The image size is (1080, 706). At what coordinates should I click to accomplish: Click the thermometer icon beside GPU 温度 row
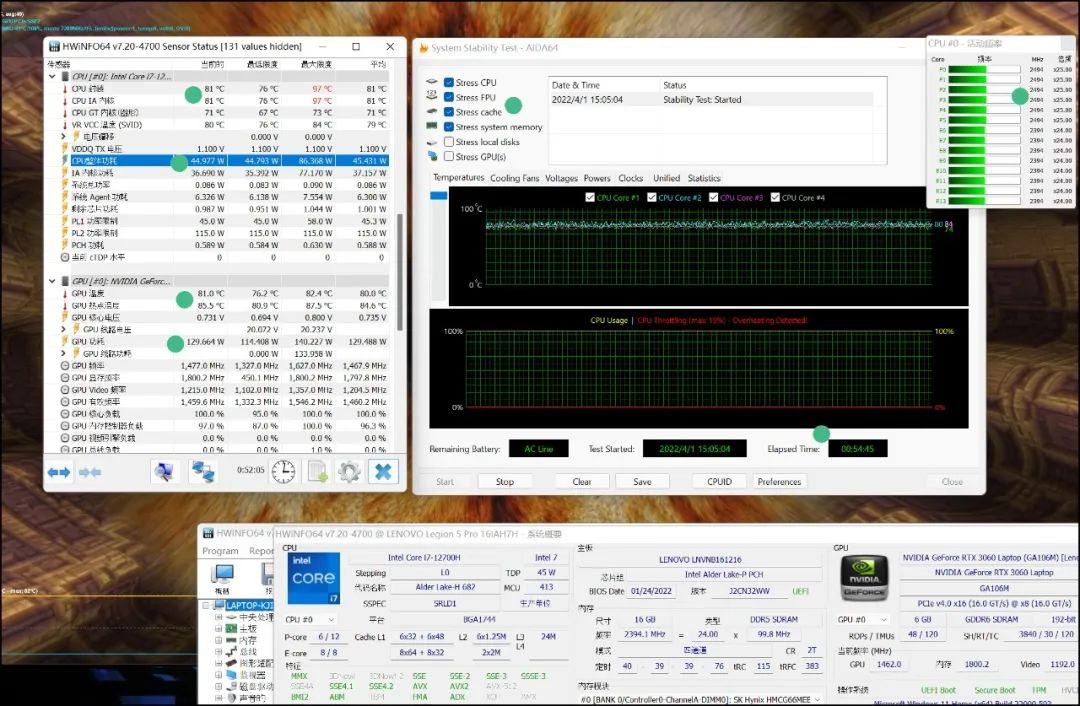pos(65,293)
